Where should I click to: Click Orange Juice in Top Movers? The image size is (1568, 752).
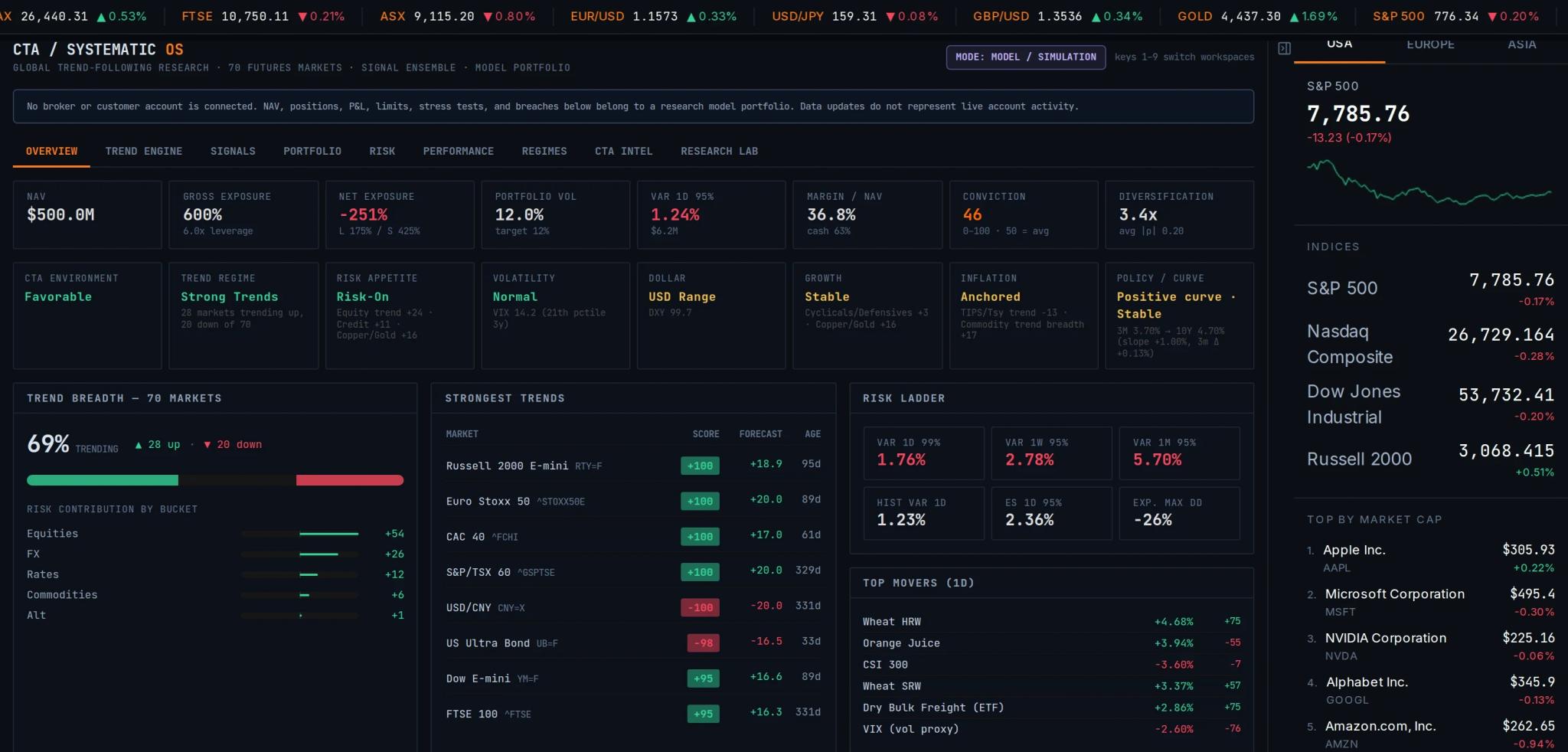(x=1051, y=642)
